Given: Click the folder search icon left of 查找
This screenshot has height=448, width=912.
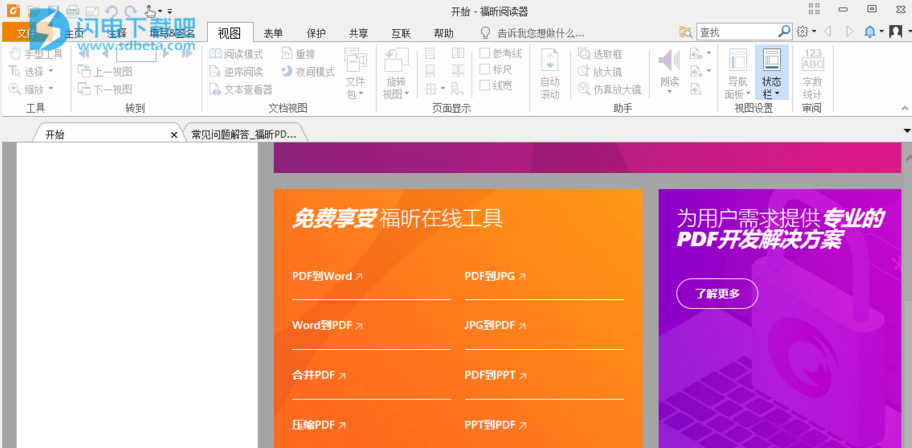Looking at the screenshot, I should coord(686,32).
